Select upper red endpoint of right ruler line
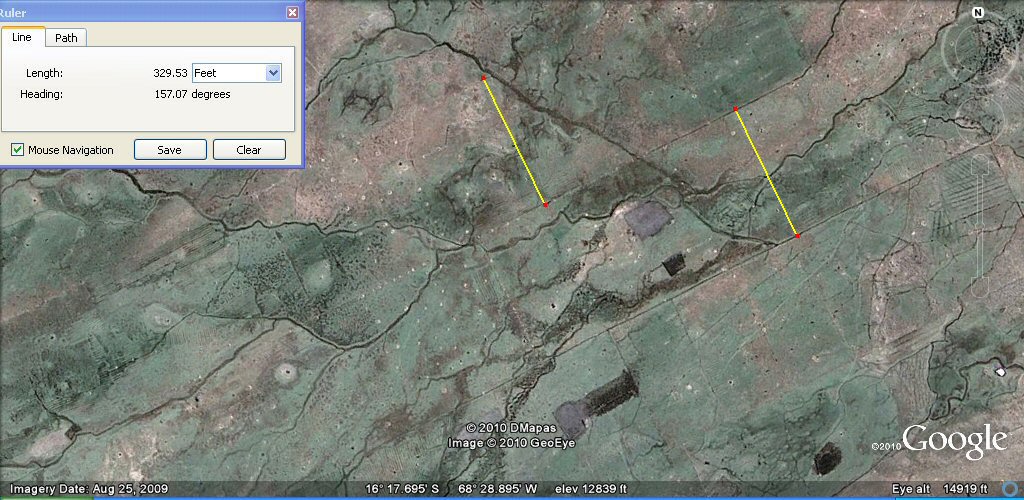The image size is (1024, 500). [x=735, y=109]
